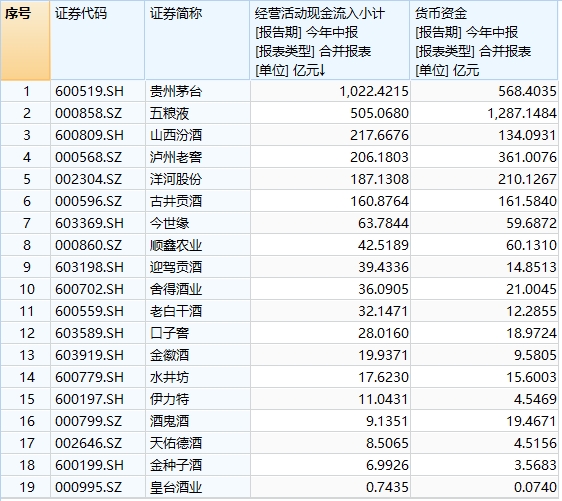Sort by 证券代码 column header
The image size is (562, 501).
coord(97,40)
